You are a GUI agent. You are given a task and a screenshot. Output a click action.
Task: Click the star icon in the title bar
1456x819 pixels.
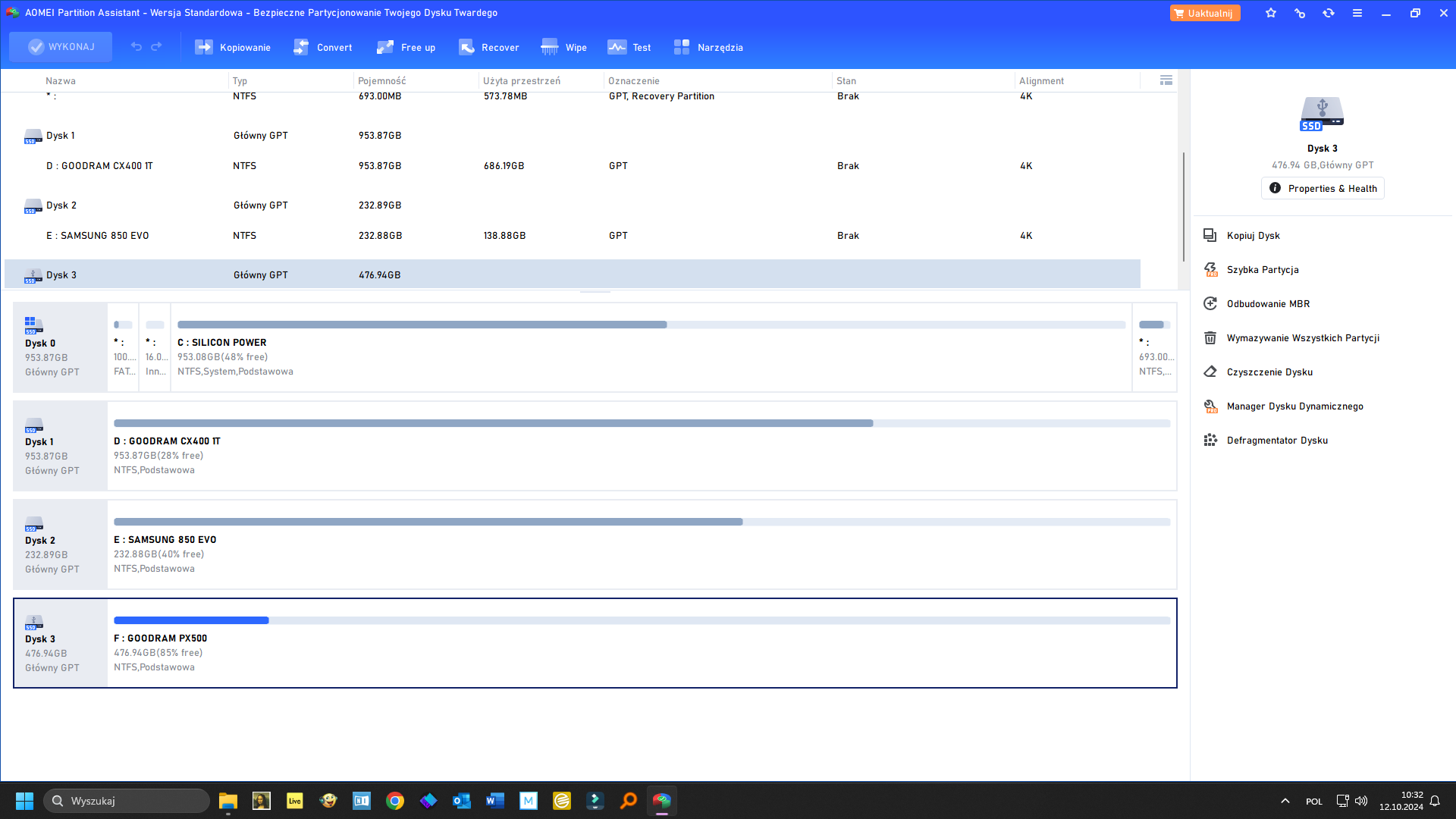(x=1271, y=13)
